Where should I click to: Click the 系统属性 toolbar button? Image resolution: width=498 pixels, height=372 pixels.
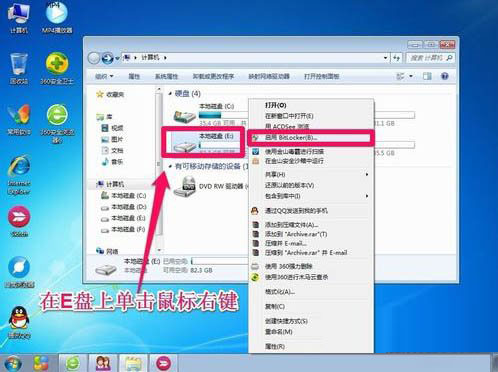pos(166,76)
